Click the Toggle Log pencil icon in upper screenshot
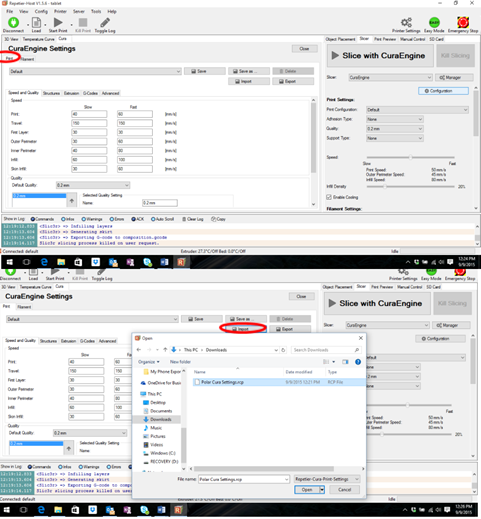 point(105,22)
